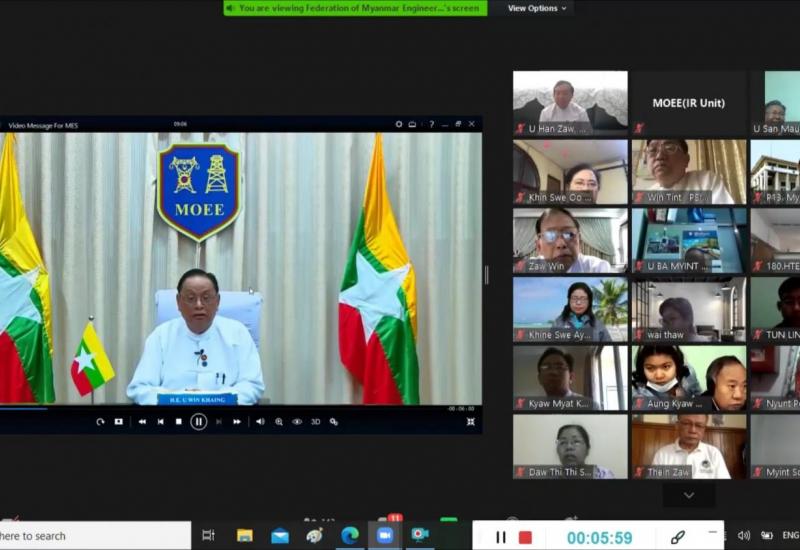The height and width of the screenshot is (550, 800).
Task: Click the video player seek progress bar
Action: [x=240, y=408]
